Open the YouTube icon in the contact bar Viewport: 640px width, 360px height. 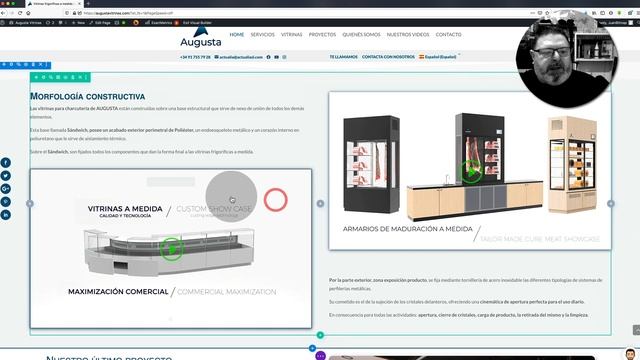pos(276,57)
